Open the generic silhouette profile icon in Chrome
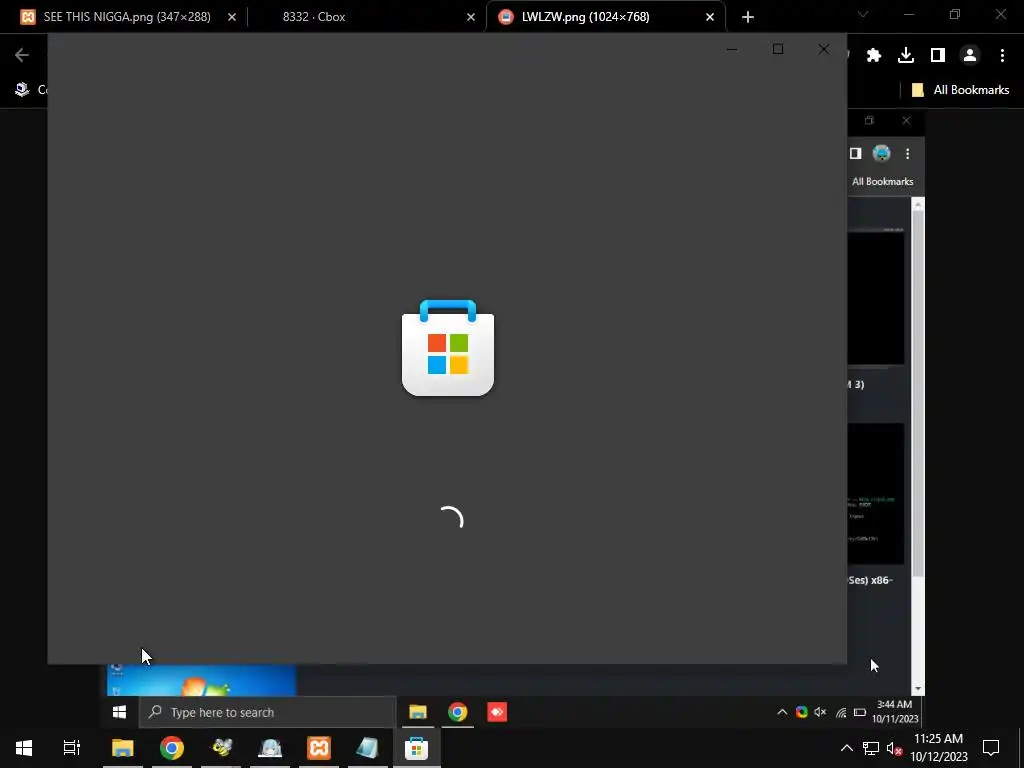The height and width of the screenshot is (768, 1024). [x=970, y=56]
